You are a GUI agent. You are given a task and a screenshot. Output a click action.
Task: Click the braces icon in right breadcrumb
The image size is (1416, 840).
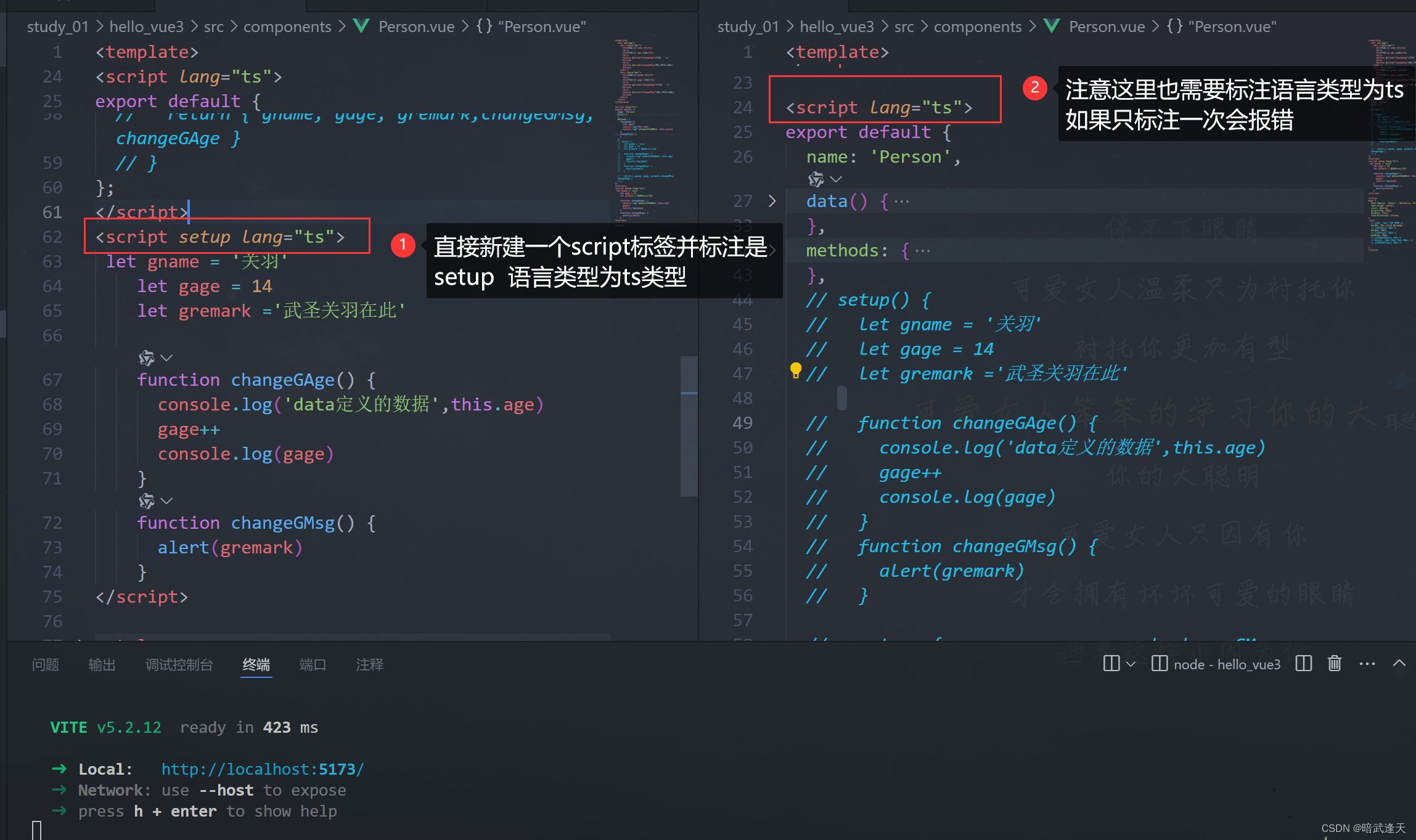1174,26
